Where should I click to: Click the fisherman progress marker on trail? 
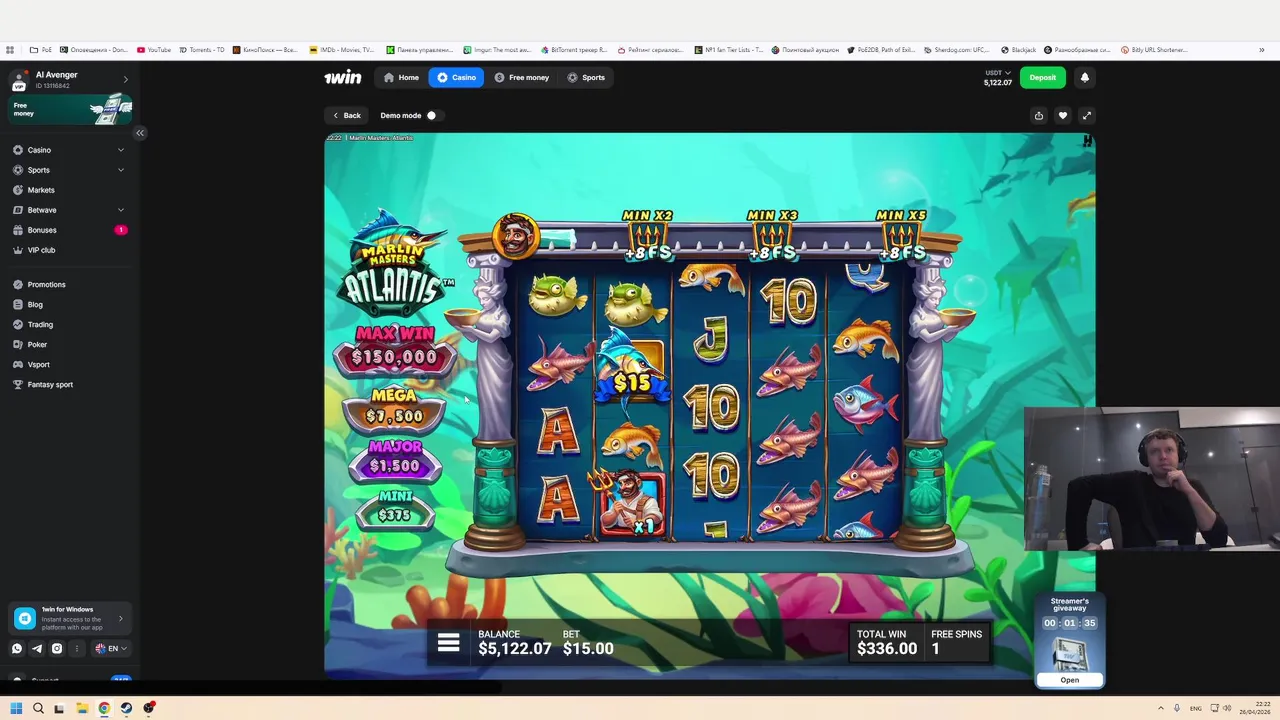click(516, 237)
